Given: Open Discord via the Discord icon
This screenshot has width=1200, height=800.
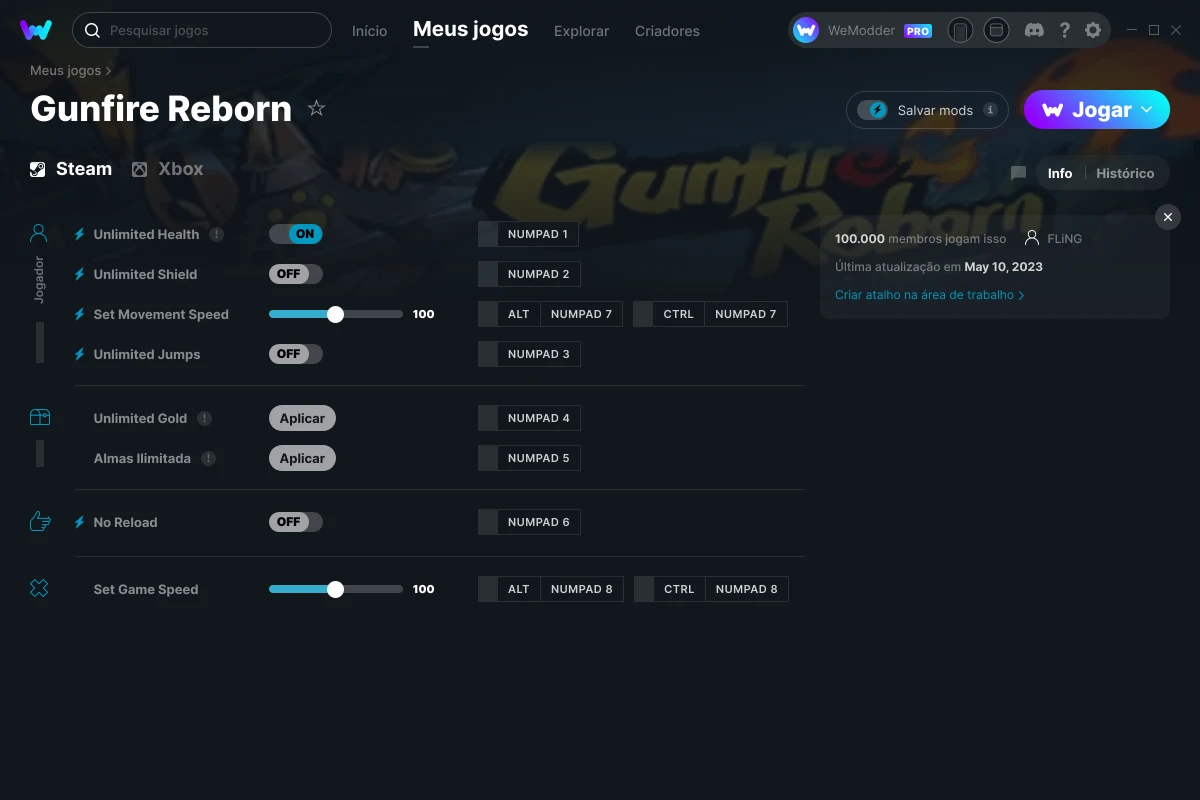Looking at the screenshot, I should (x=1035, y=30).
